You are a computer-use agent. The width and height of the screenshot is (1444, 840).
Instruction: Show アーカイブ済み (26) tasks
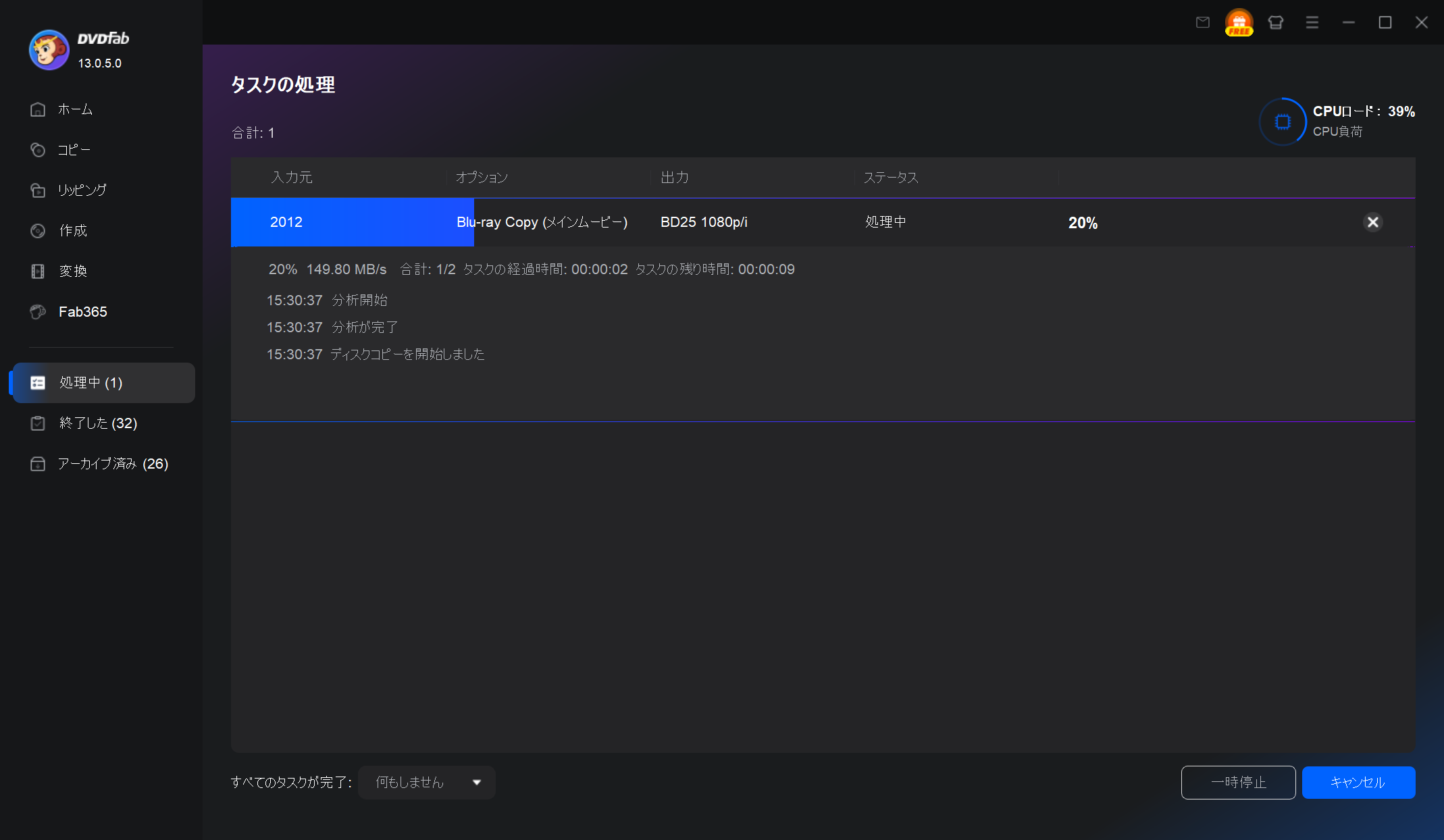112,464
